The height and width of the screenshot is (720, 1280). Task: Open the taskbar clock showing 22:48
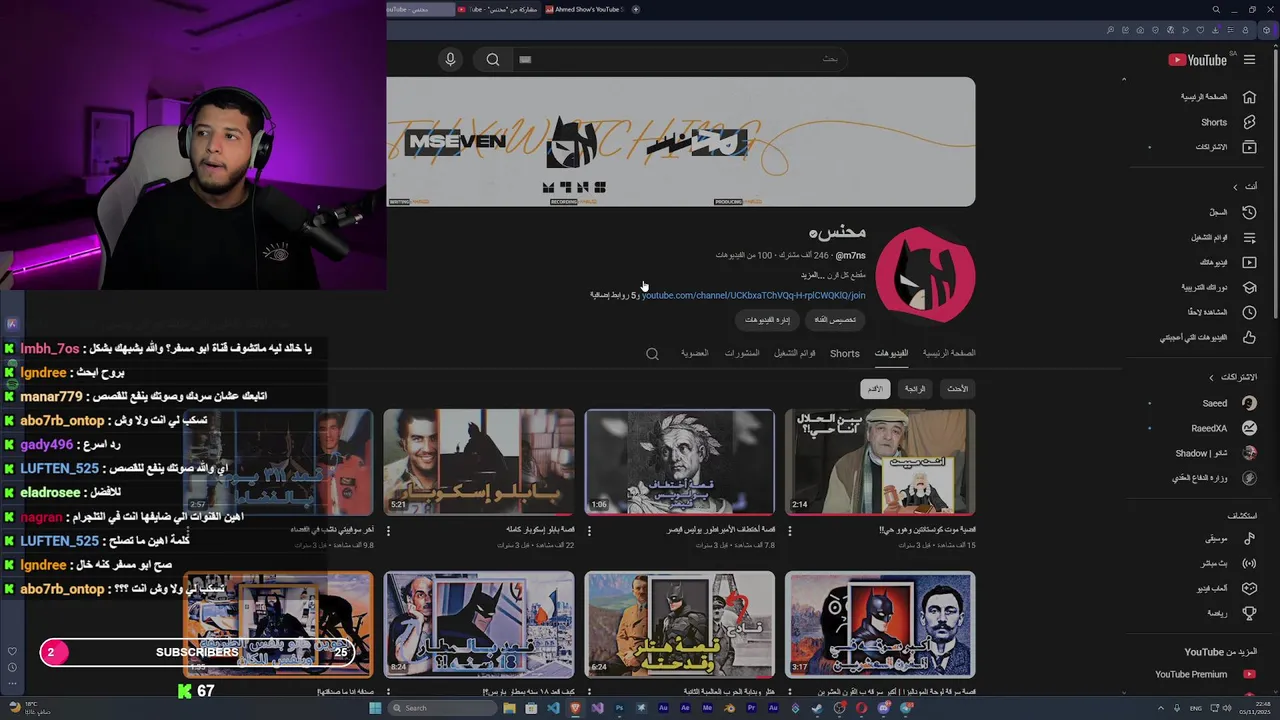click(x=1253, y=708)
